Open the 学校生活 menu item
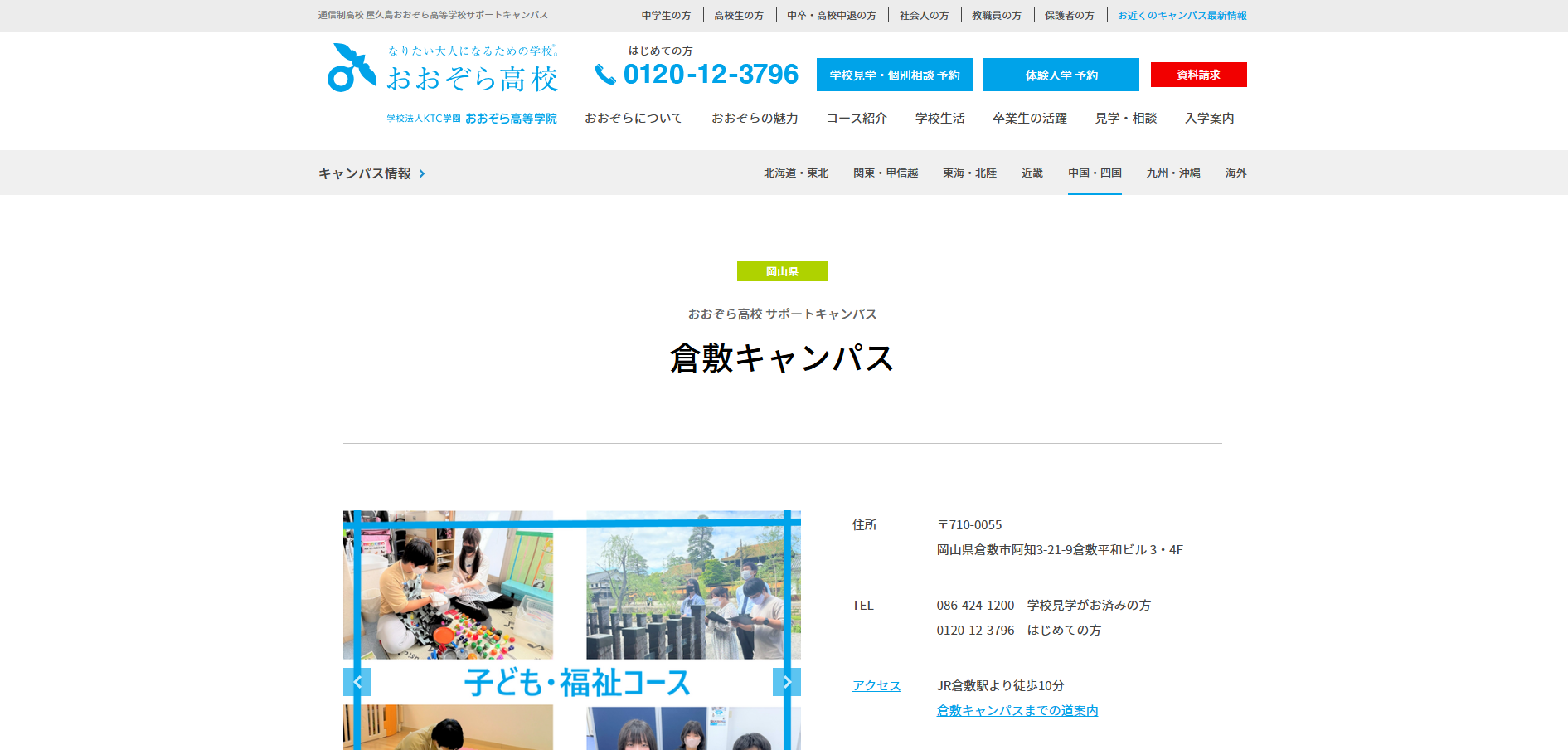 939,119
